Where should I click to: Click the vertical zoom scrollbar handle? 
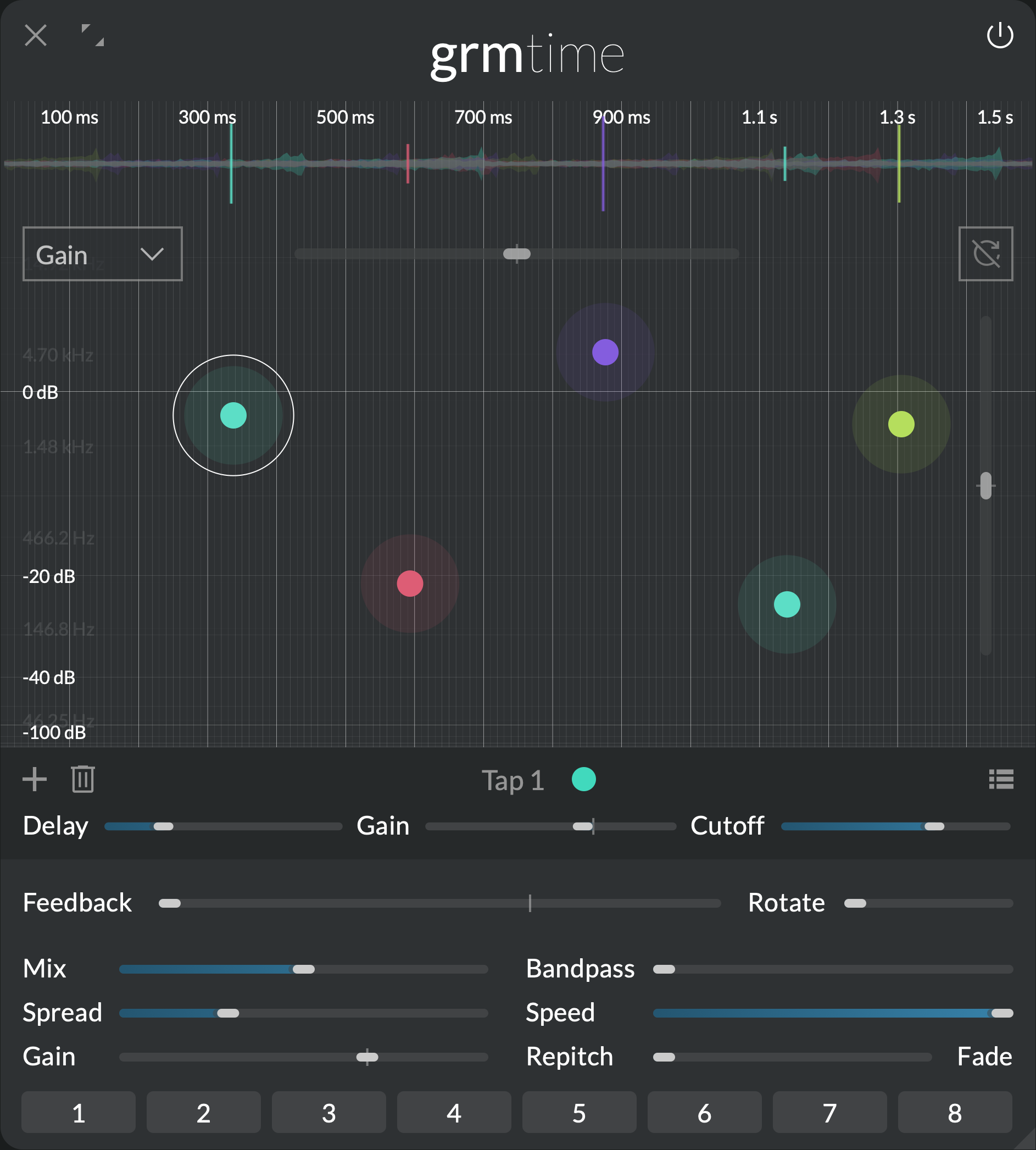click(986, 486)
